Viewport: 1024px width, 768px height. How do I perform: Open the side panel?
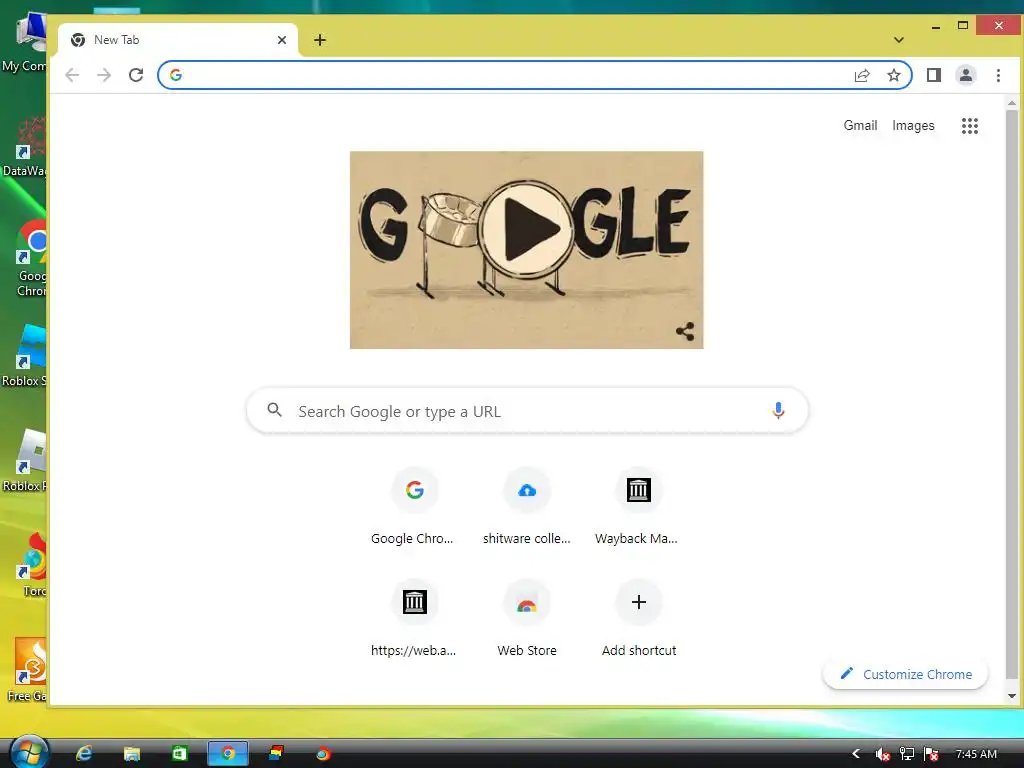point(934,75)
